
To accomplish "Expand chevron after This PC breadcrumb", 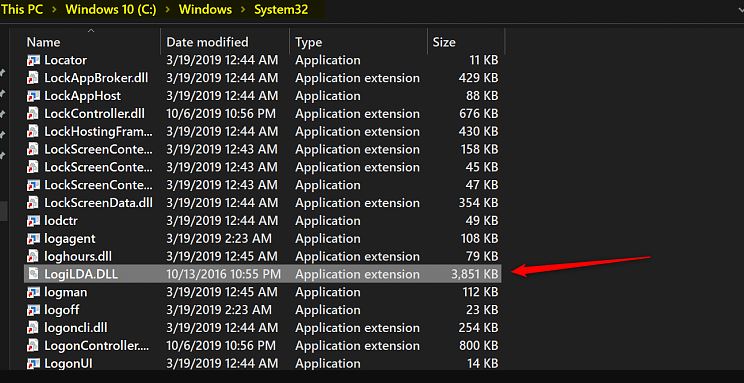I will tap(54, 10).
